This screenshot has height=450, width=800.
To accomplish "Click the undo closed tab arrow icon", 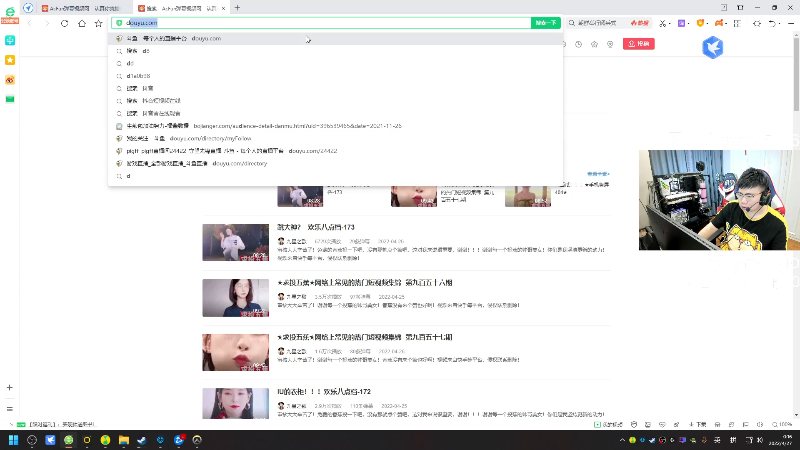I will (772, 23).
